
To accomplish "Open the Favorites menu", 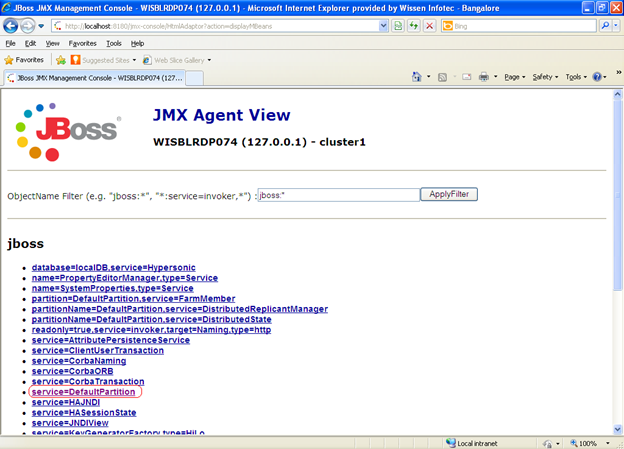I will (x=82, y=43).
